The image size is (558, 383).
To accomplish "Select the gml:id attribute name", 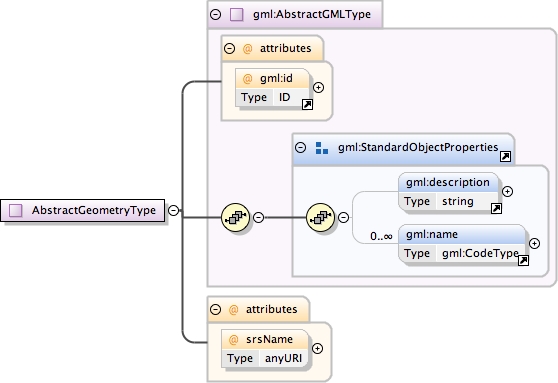I will click(x=277, y=78).
